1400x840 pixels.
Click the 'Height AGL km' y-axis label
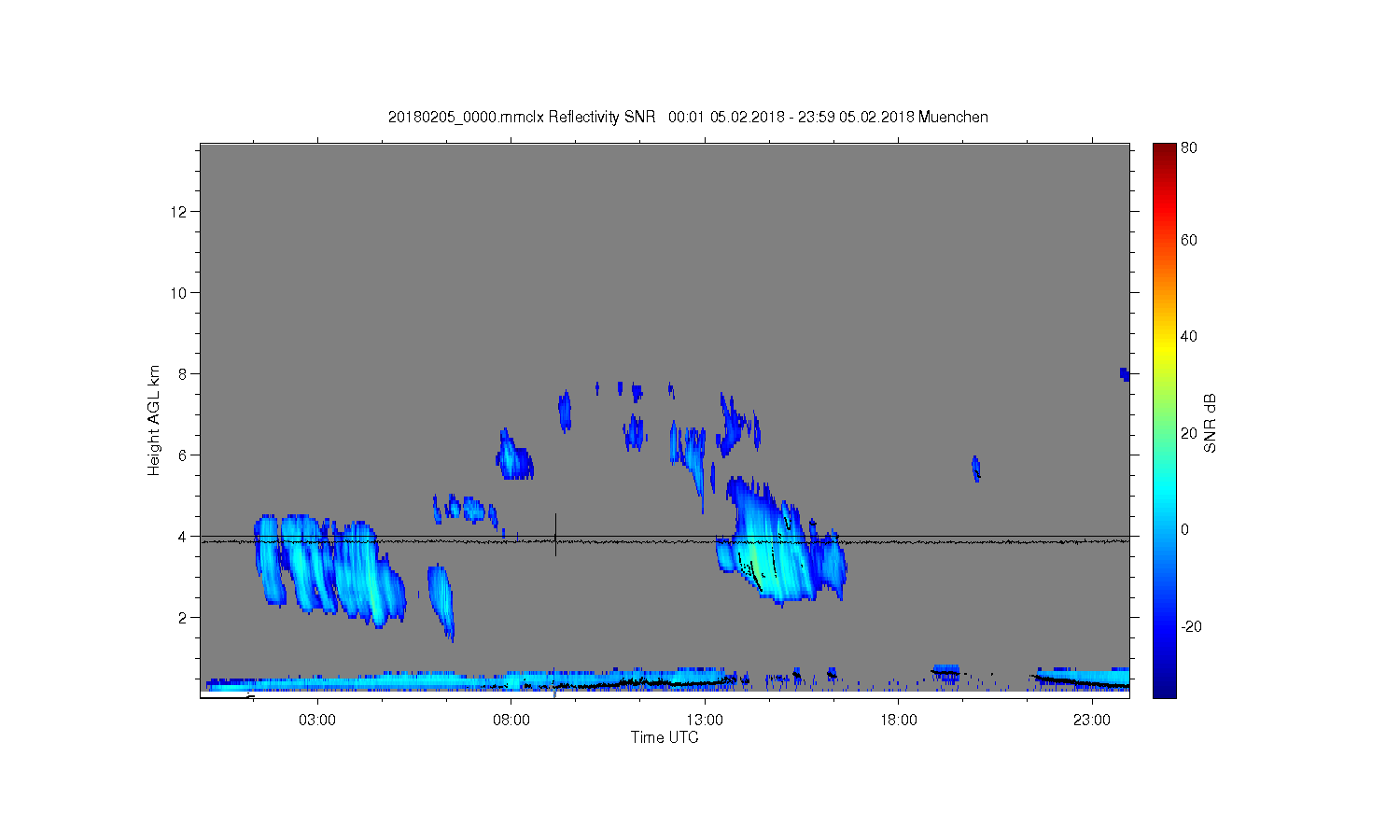pyautogui.click(x=154, y=420)
